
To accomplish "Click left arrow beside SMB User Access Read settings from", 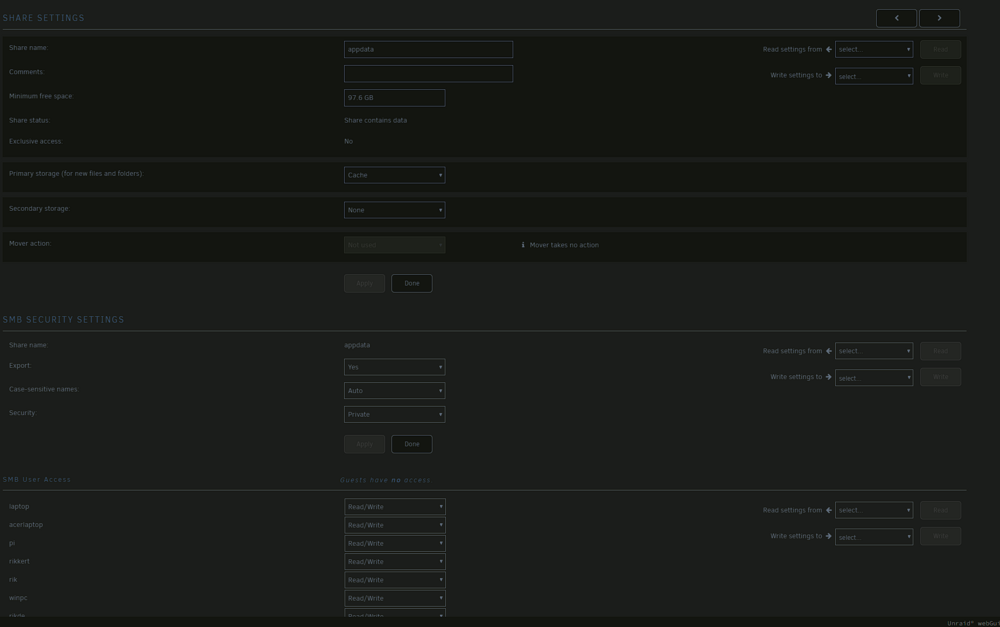I will 828,510.
